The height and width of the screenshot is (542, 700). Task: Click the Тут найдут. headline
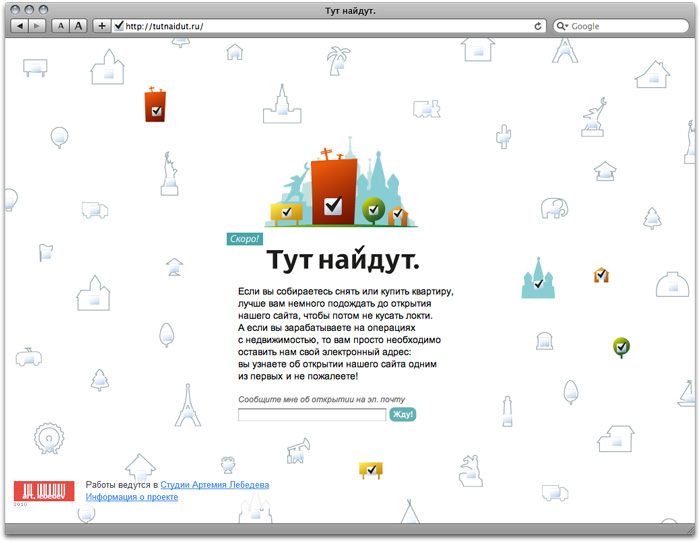(x=343, y=260)
